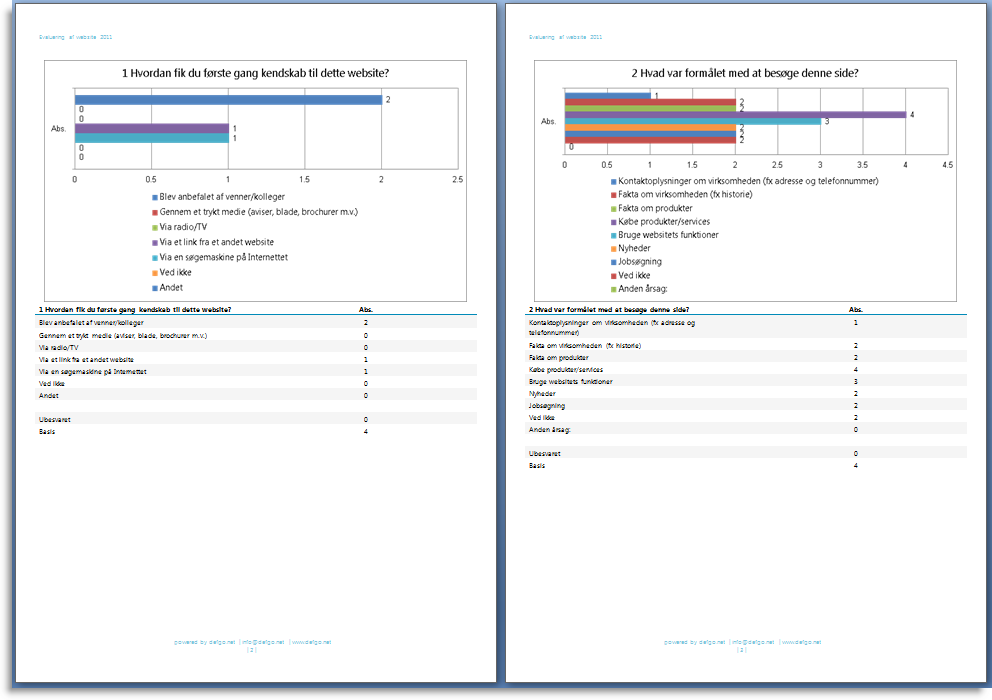Click 'Ubesvaret' row in question 1 table
This screenshot has height=700, width=992.
[256, 420]
